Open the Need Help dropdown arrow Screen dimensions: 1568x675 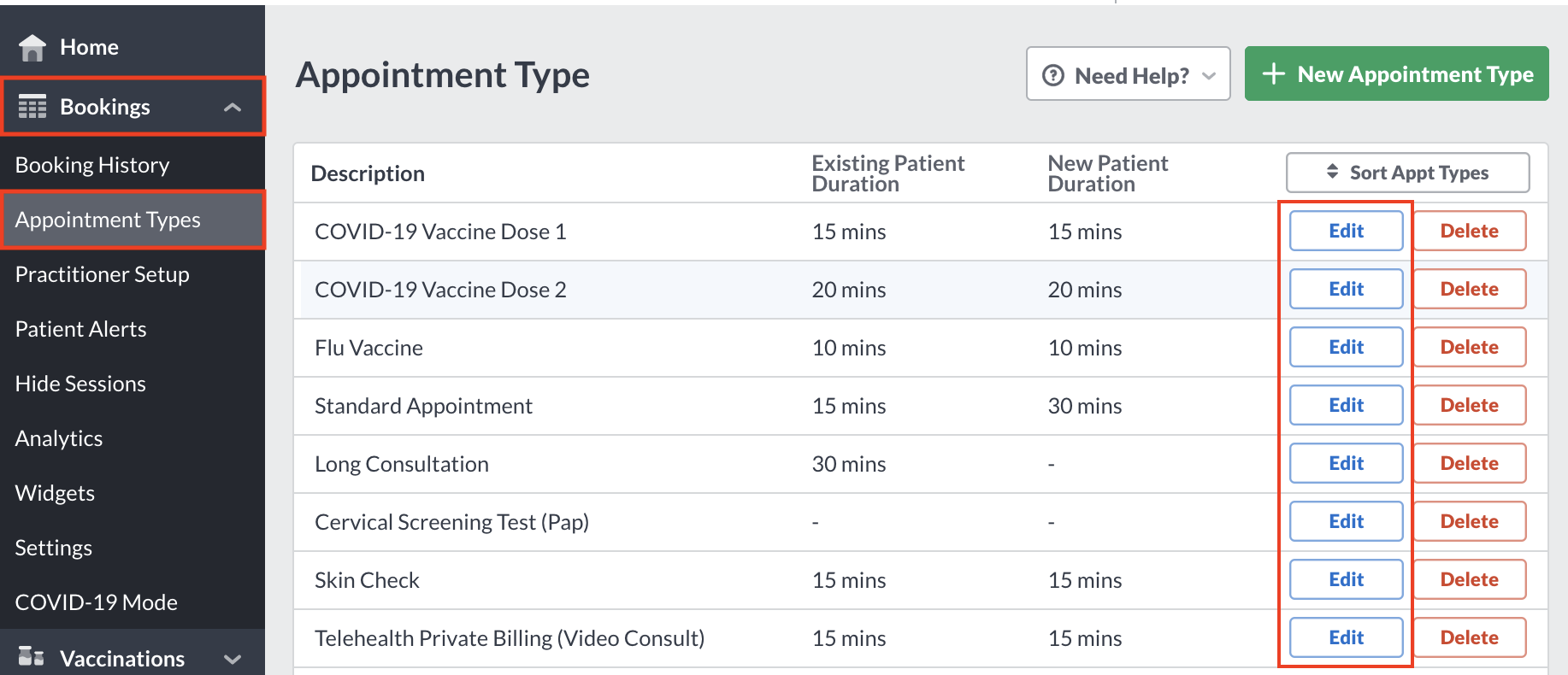1209,75
